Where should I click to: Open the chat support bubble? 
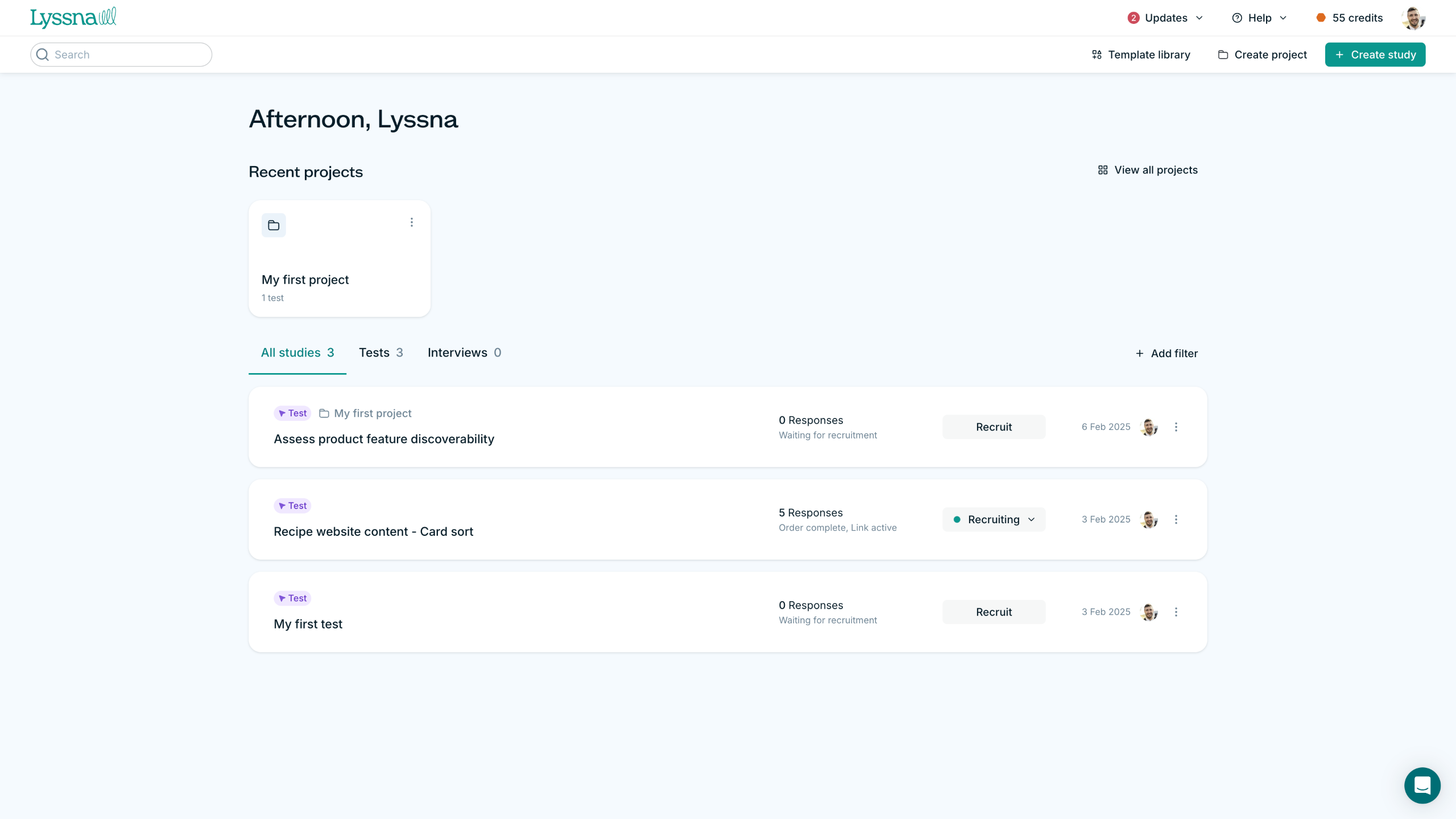coord(1422,785)
